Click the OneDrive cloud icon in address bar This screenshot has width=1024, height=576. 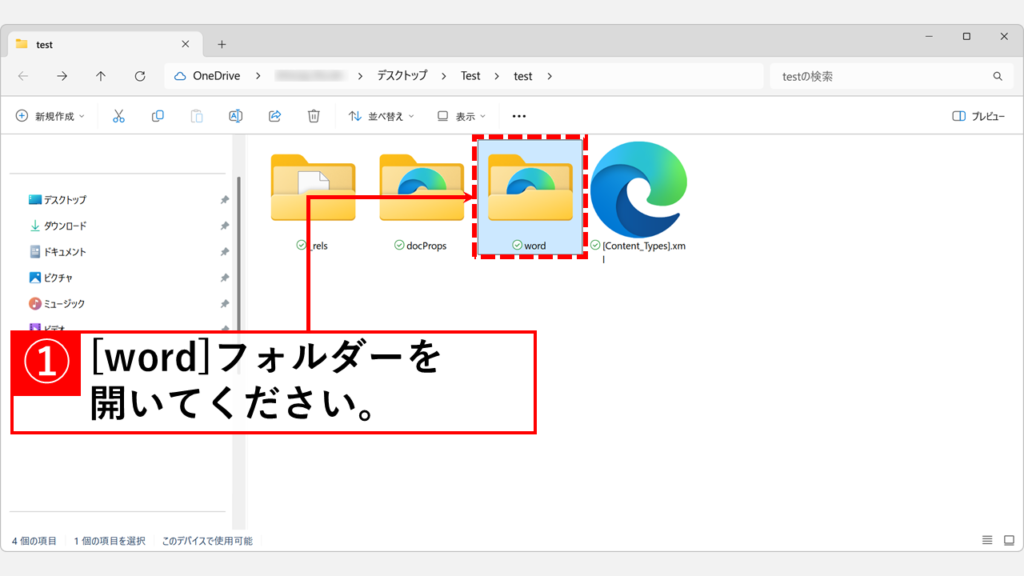tap(180, 76)
